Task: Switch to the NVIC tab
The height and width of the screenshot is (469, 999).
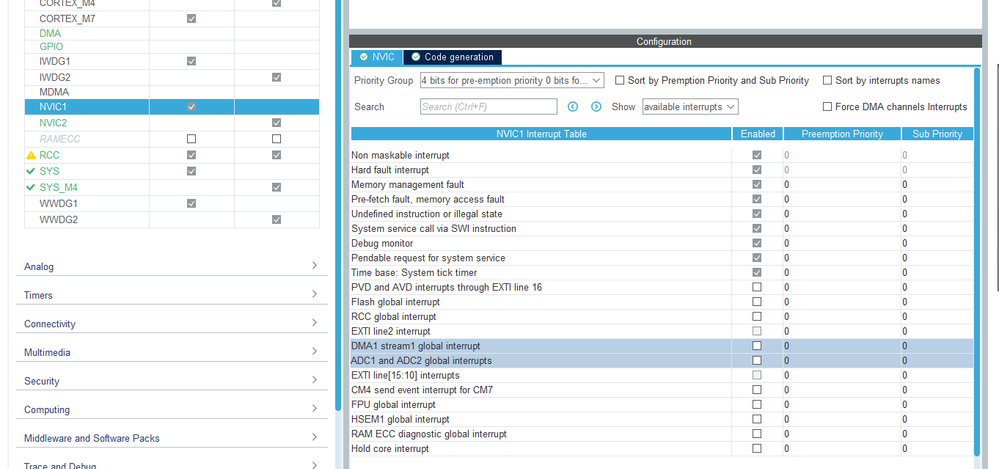Action: tap(377, 57)
